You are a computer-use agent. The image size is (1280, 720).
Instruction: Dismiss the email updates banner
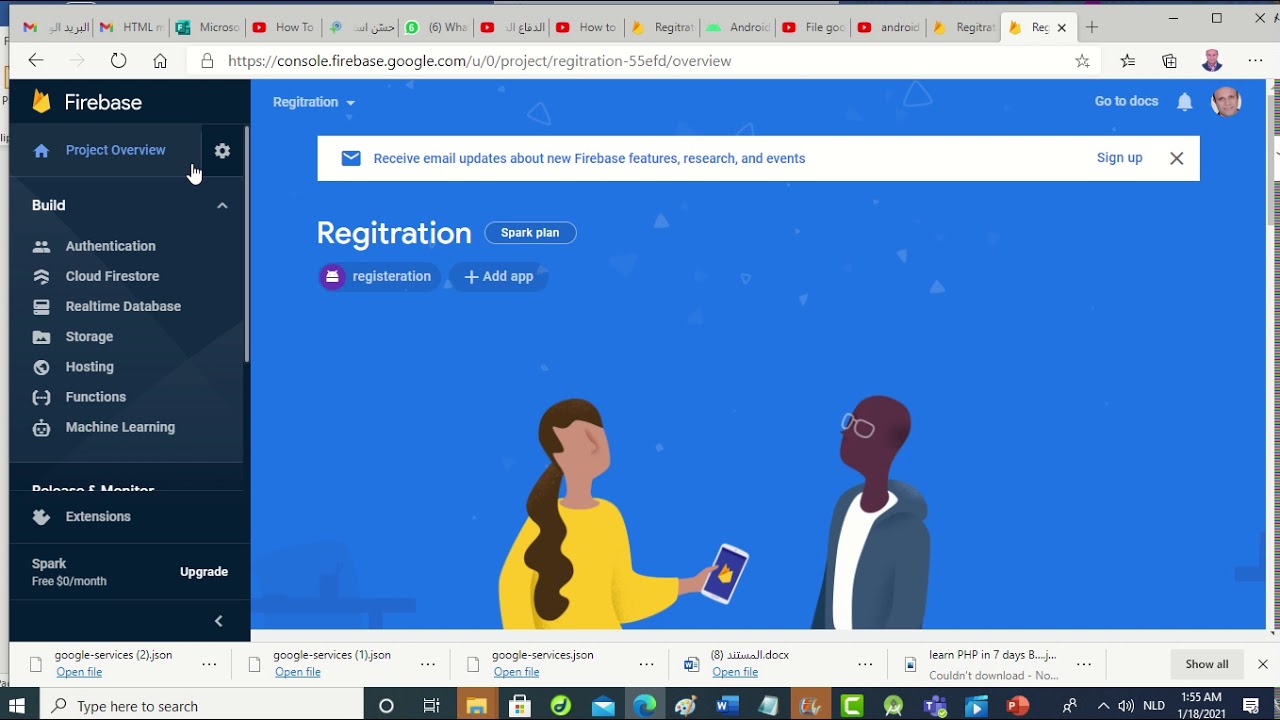tap(1176, 158)
